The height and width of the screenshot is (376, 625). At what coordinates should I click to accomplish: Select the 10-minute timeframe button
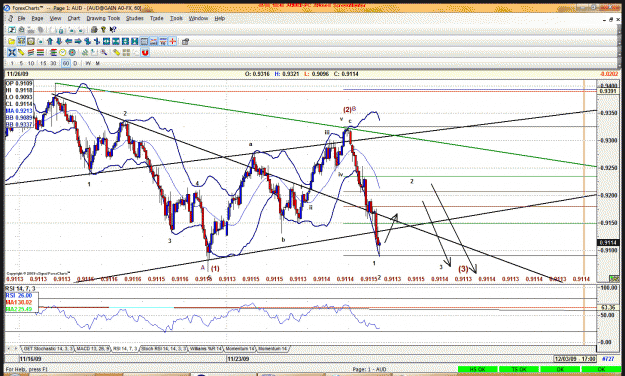(x=31, y=63)
